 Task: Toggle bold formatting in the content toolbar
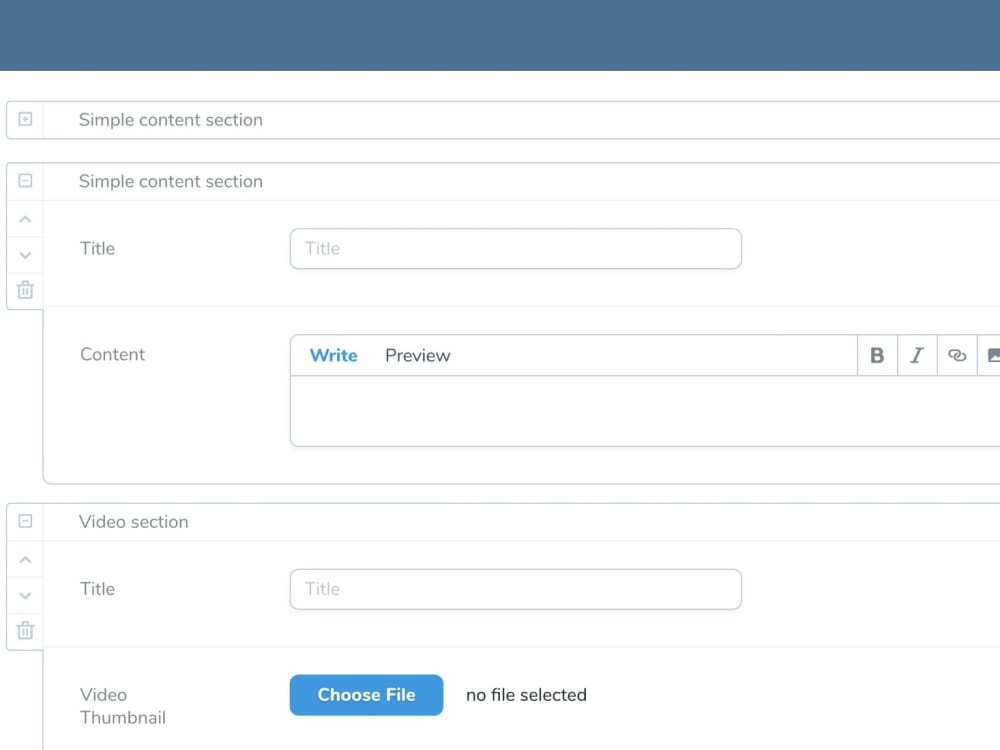coord(876,355)
